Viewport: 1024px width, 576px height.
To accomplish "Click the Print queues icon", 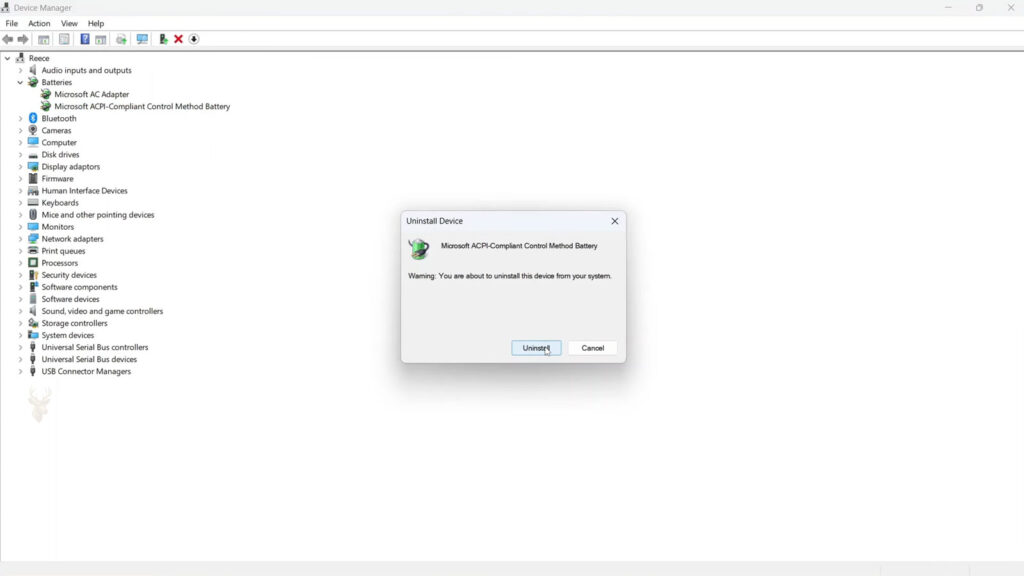I will tap(33, 251).
